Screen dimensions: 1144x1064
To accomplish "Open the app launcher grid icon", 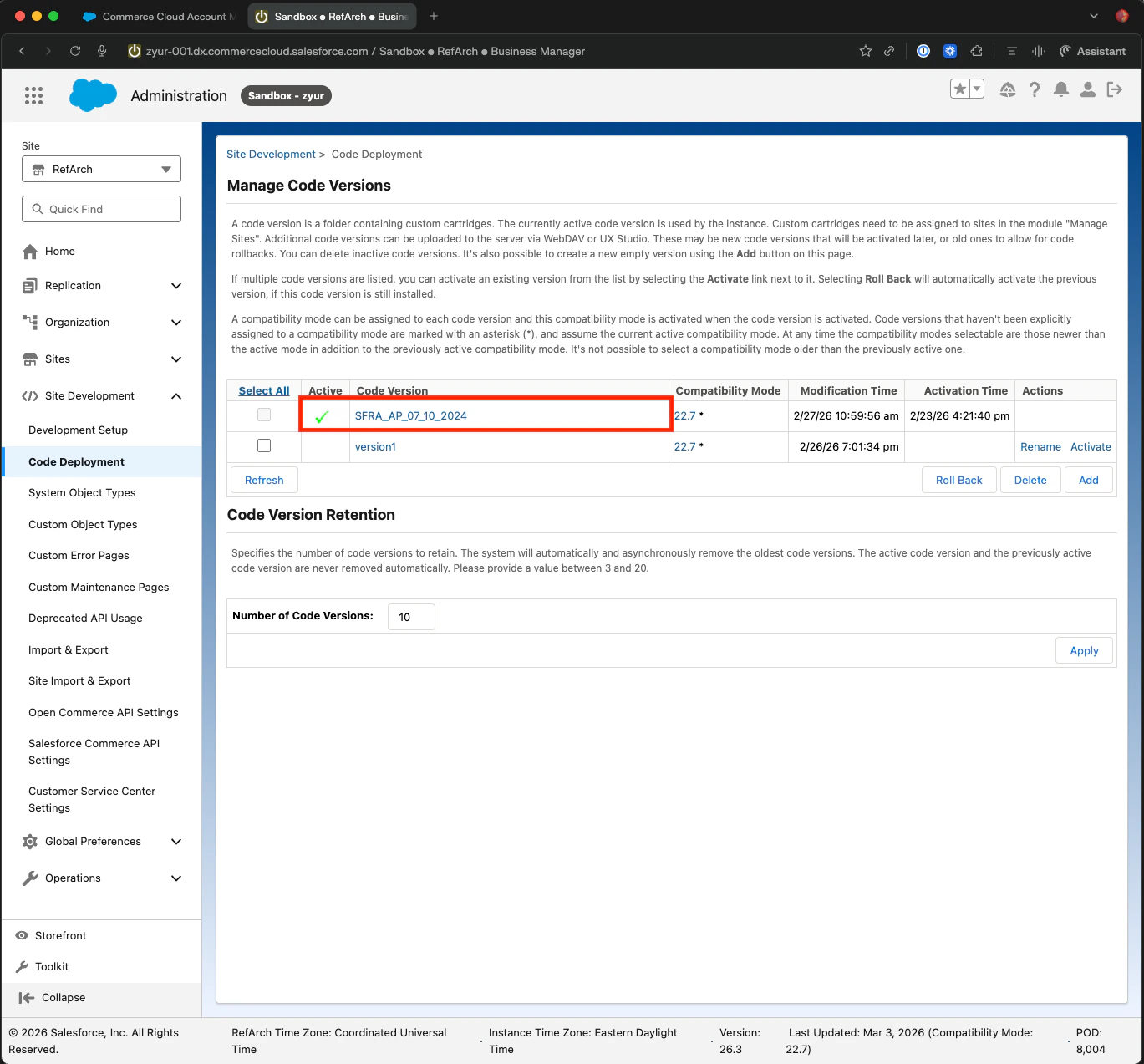I will coord(33,96).
